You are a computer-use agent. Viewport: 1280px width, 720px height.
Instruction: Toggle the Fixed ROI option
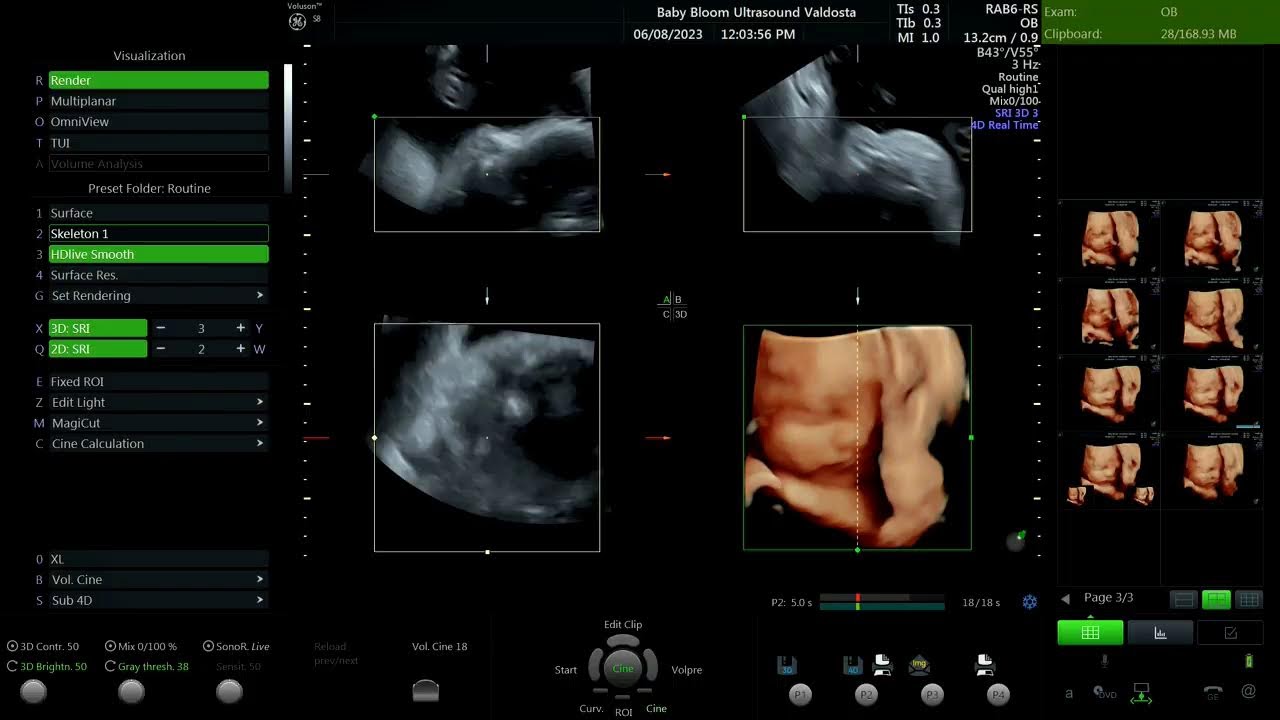coord(158,381)
